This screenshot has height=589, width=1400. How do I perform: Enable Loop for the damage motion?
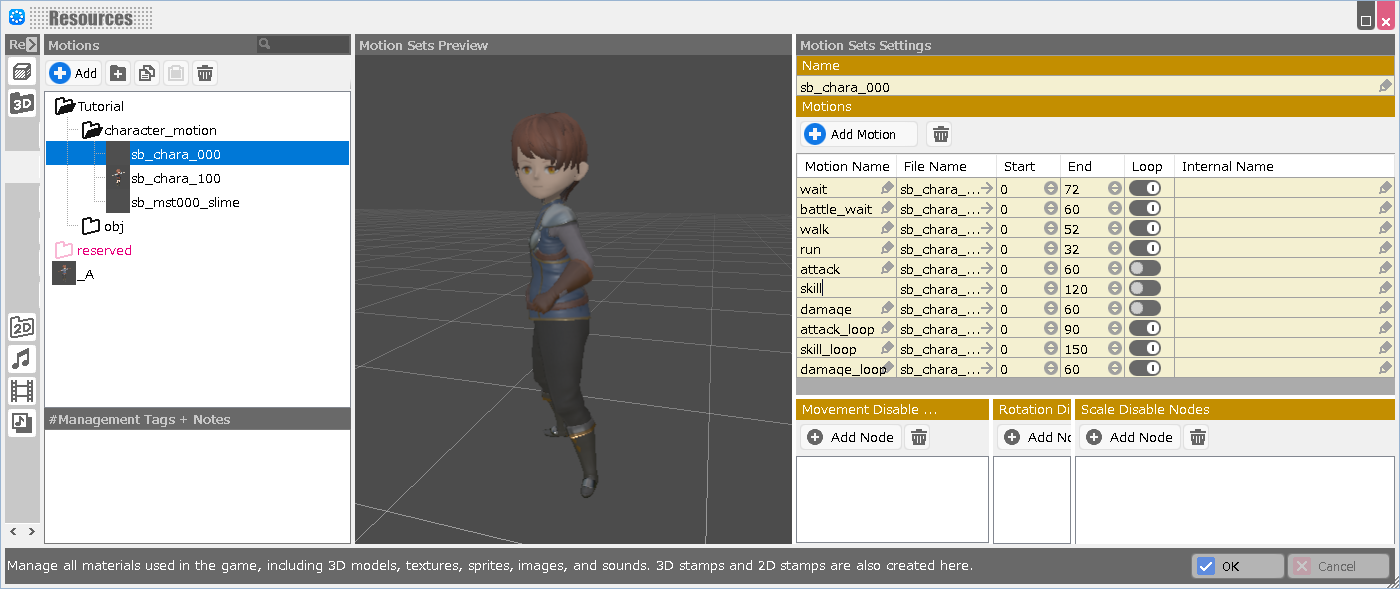[1144, 308]
